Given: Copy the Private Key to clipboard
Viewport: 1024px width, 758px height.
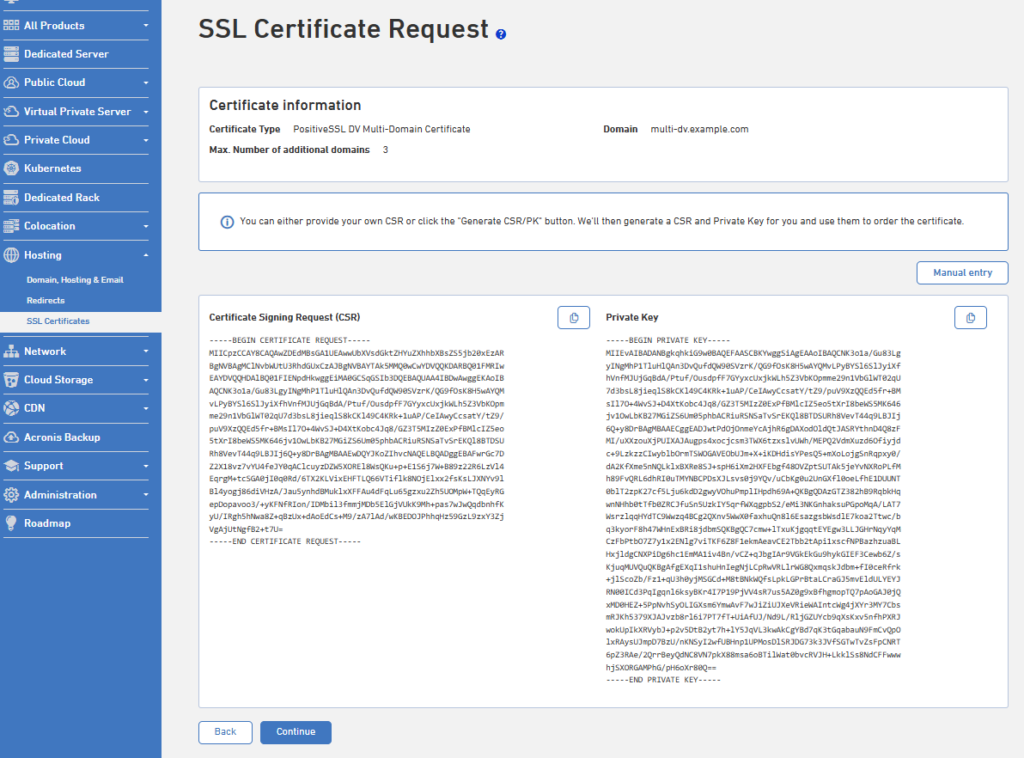Looking at the screenshot, I should tap(970, 318).
